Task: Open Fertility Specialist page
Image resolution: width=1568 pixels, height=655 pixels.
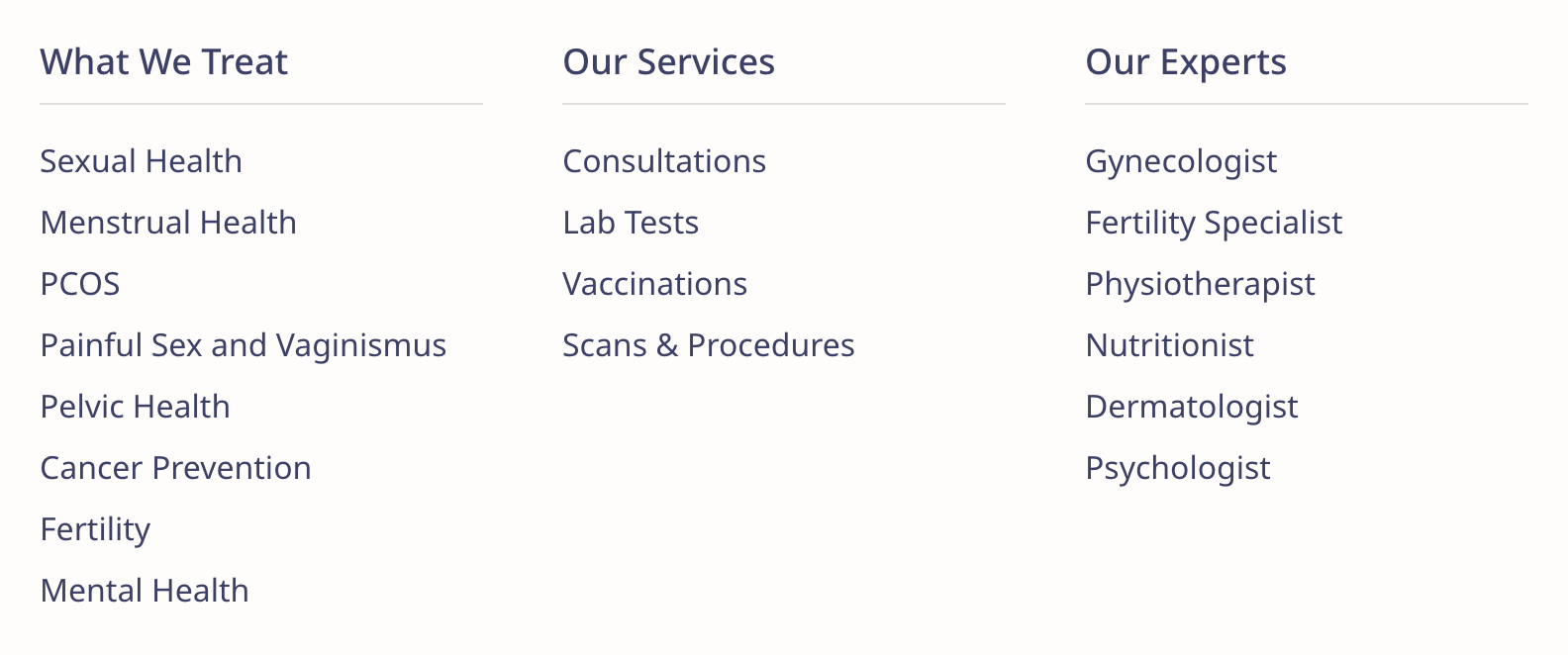Action: click(x=1214, y=223)
